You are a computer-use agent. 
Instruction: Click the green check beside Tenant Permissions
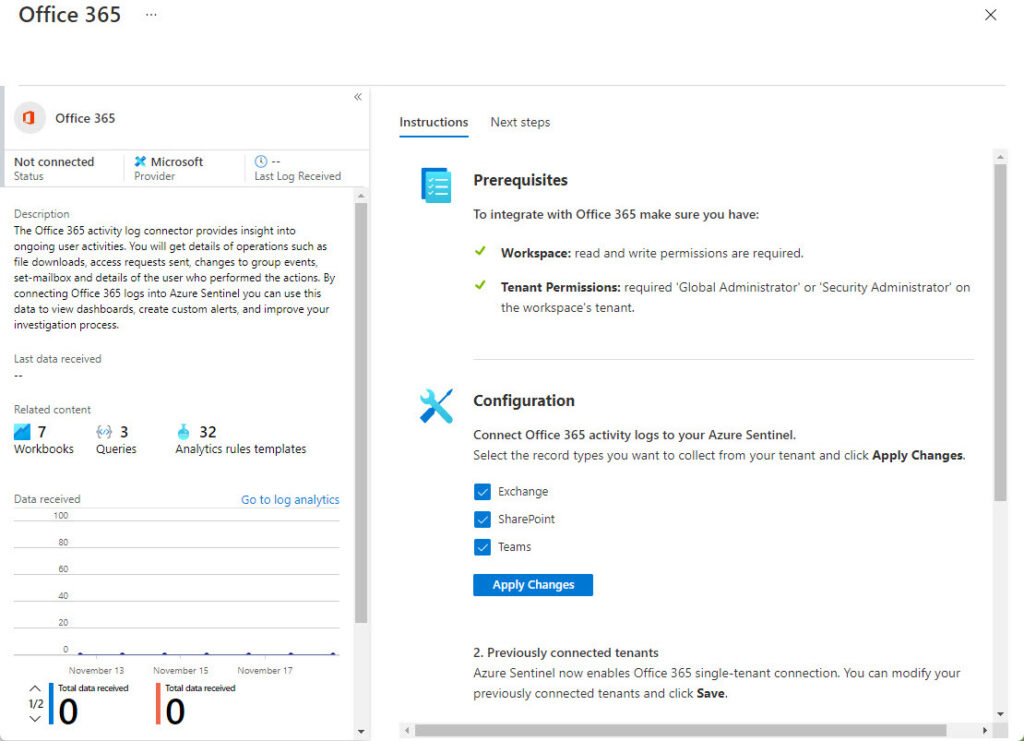480,285
